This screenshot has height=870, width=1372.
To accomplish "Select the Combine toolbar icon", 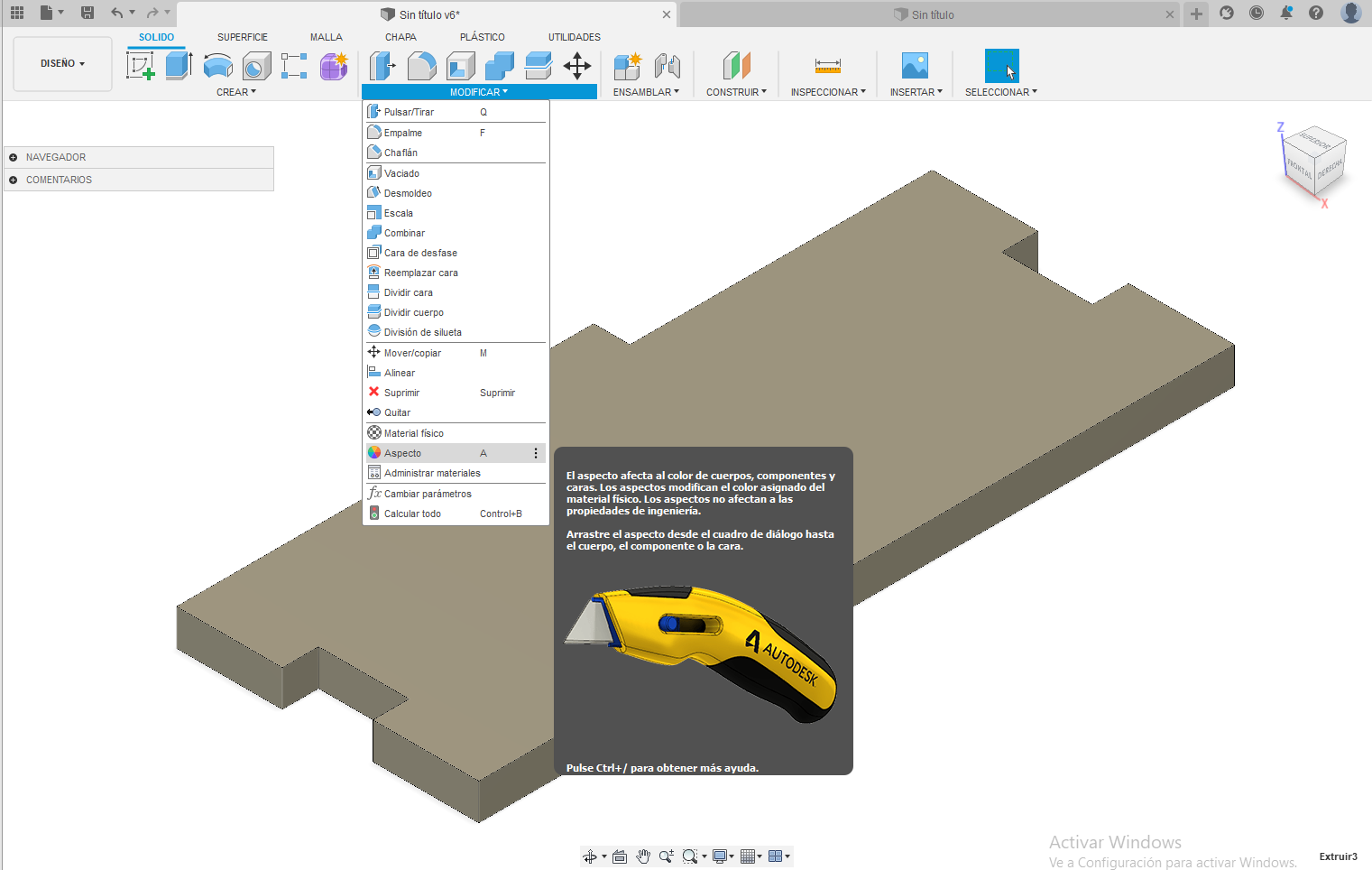I will [x=500, y=65].
